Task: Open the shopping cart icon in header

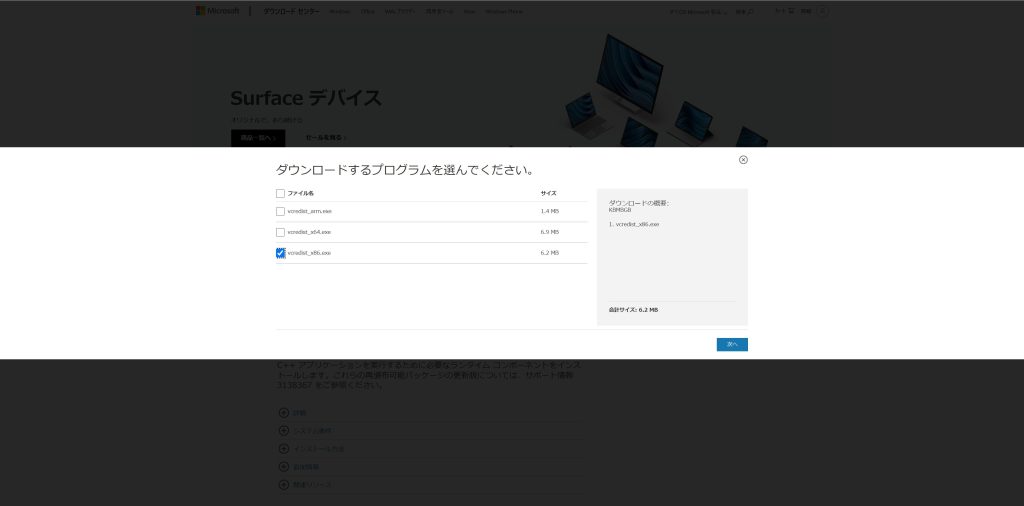Action: tap(791, 11)
